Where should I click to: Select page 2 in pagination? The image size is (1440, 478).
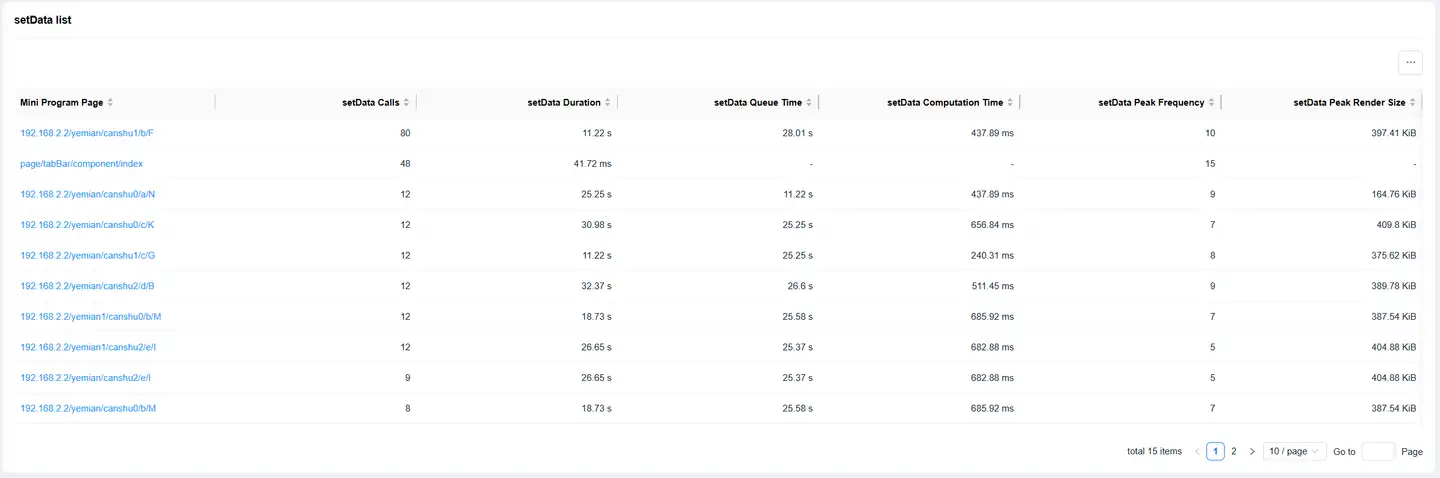1234,452
